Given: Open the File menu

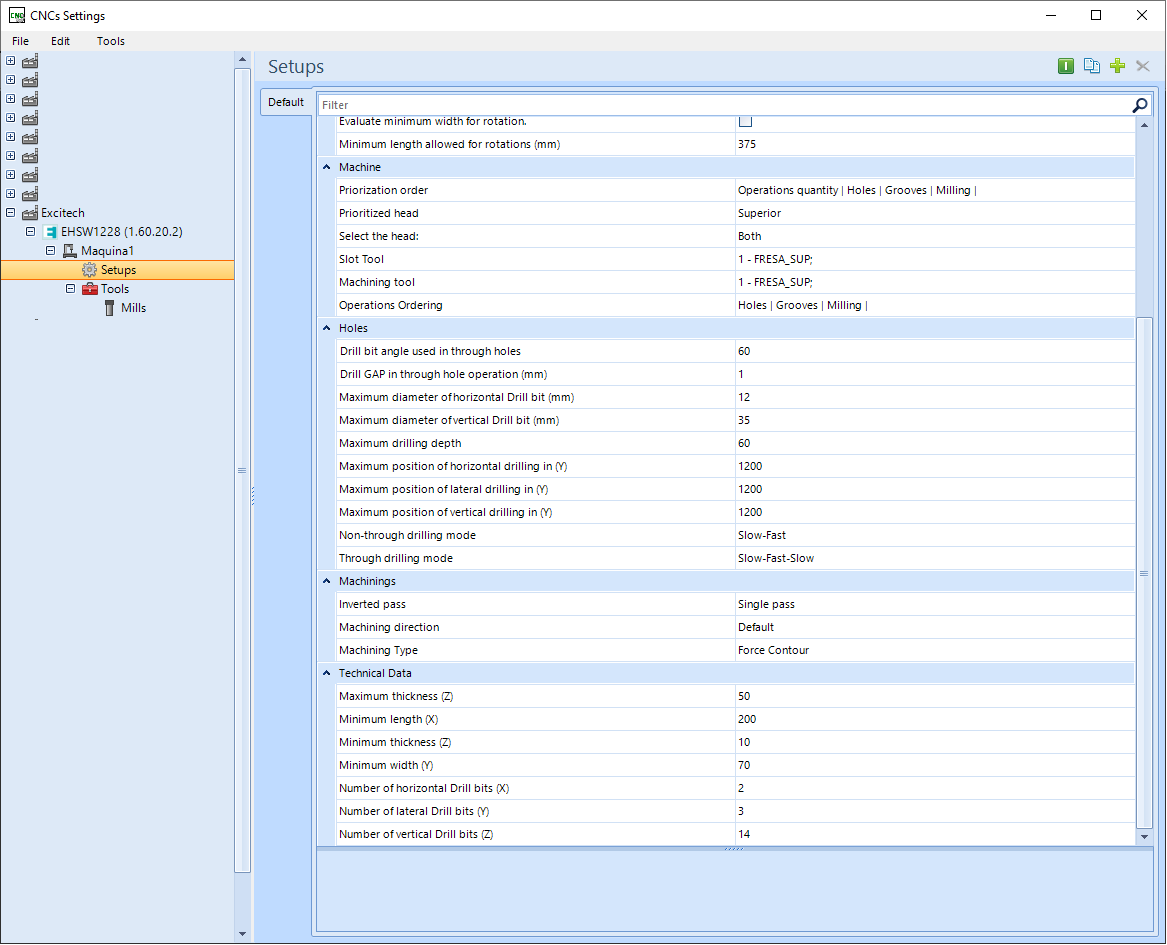Looking at the screenshot, I should pyautogui.click(x=20, y=41).
